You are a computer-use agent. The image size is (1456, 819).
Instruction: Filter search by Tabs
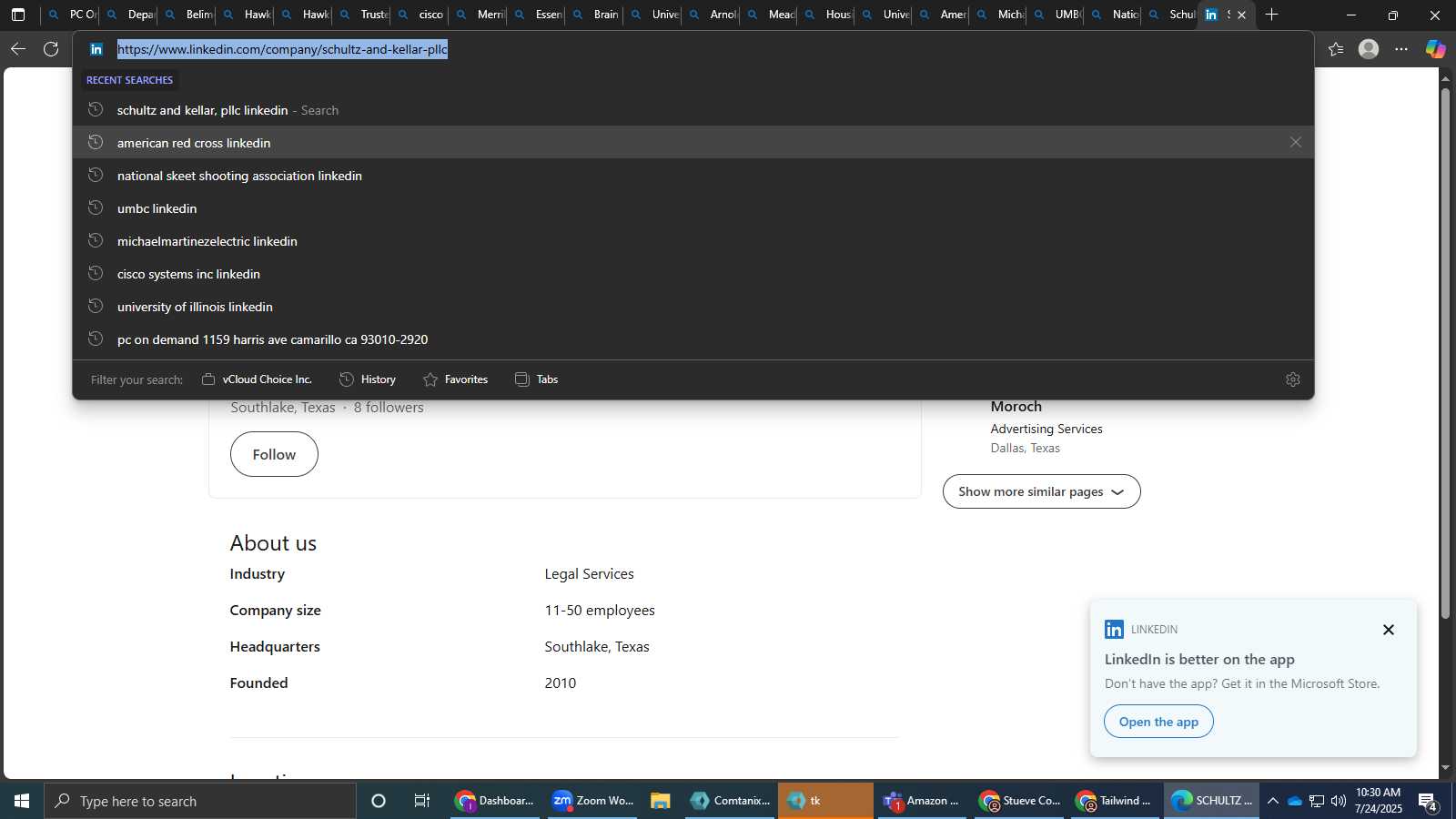point(537,379)
